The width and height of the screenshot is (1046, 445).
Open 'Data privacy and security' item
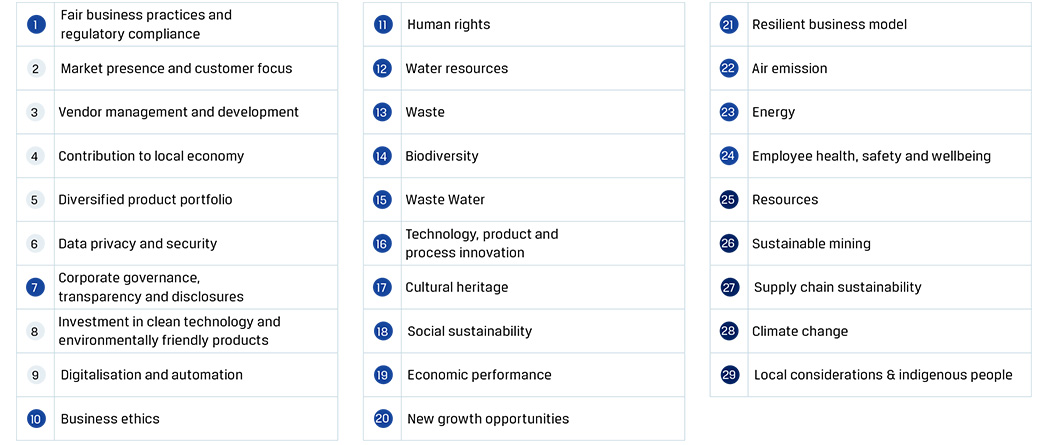click(137, 243)
